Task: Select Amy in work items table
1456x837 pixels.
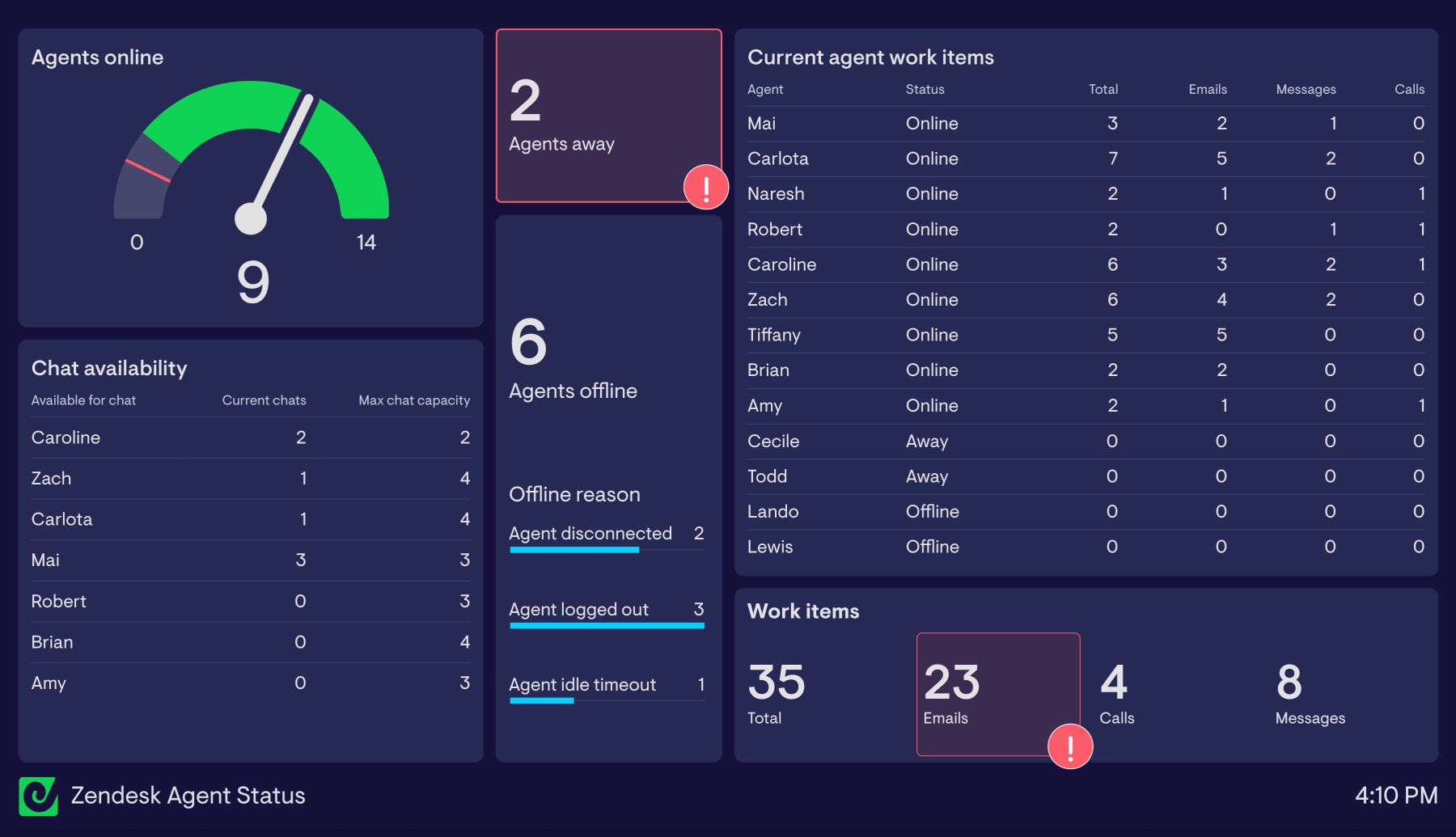Action: (x=1086, y=406)
